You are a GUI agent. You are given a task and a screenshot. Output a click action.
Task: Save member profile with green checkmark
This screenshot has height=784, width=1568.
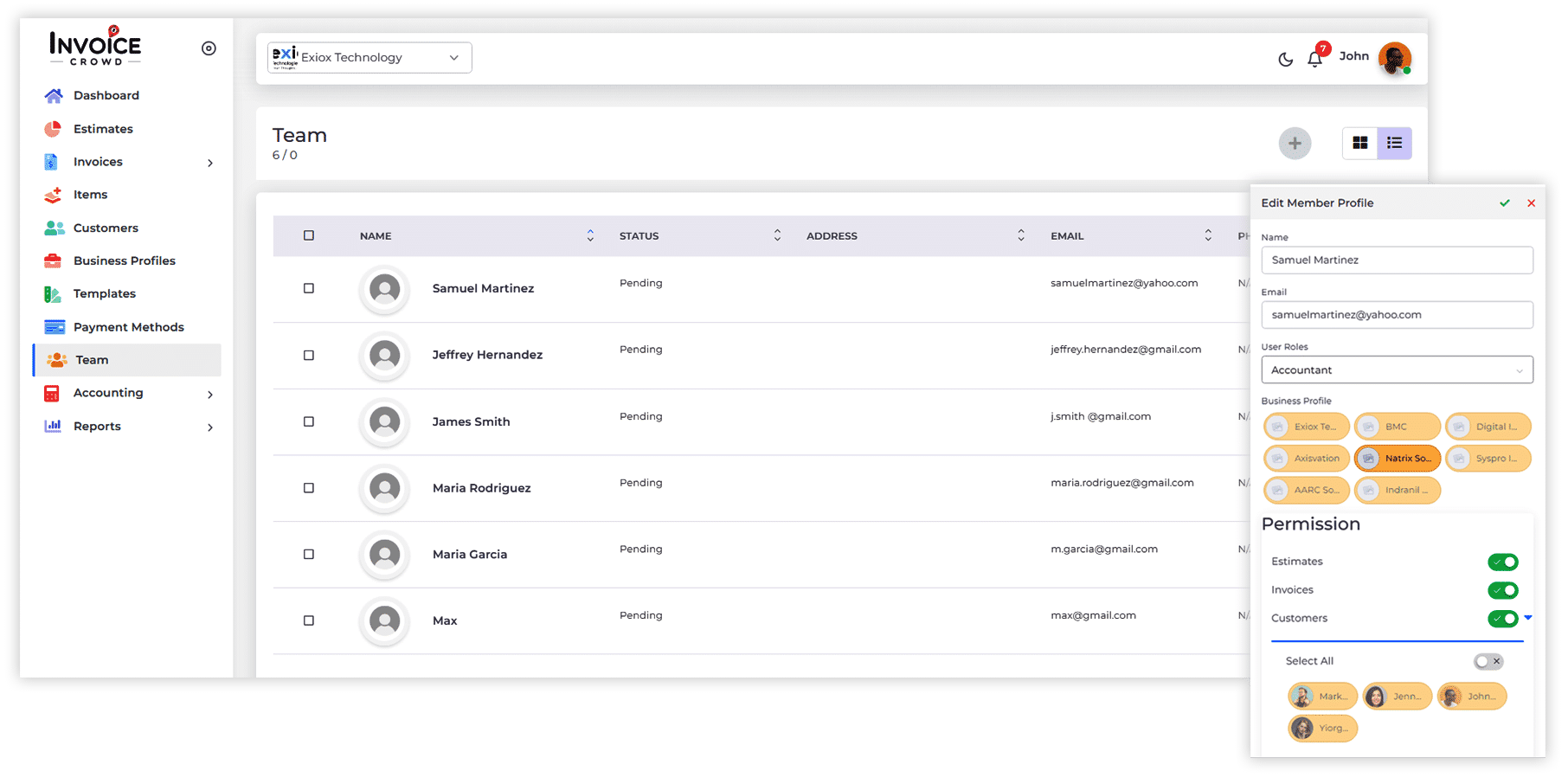pos(1505,203)
